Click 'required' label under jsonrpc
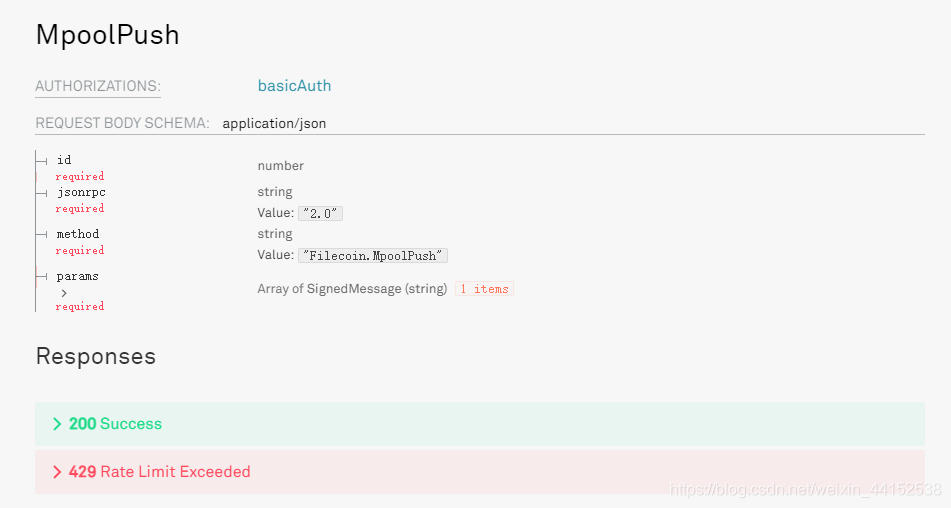Image resolution: width=951 pixels, height=508 pixels. (79, 209)
